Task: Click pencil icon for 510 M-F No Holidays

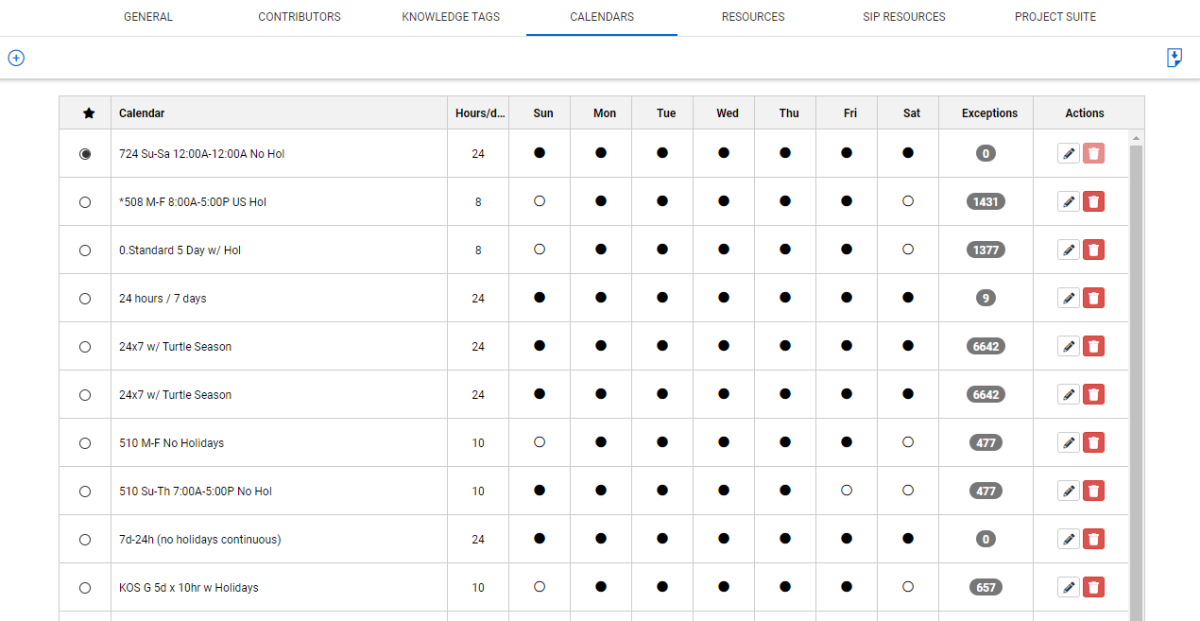Action: tap(1069, 443)
